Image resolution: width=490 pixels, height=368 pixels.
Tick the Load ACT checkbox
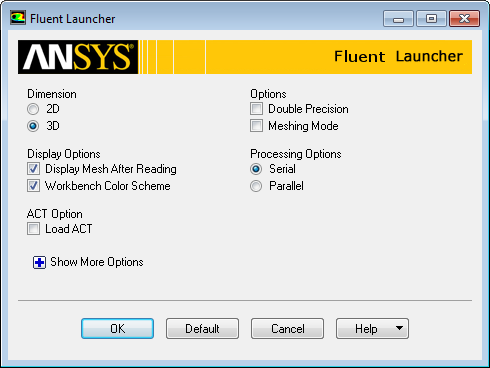[33, 229]
